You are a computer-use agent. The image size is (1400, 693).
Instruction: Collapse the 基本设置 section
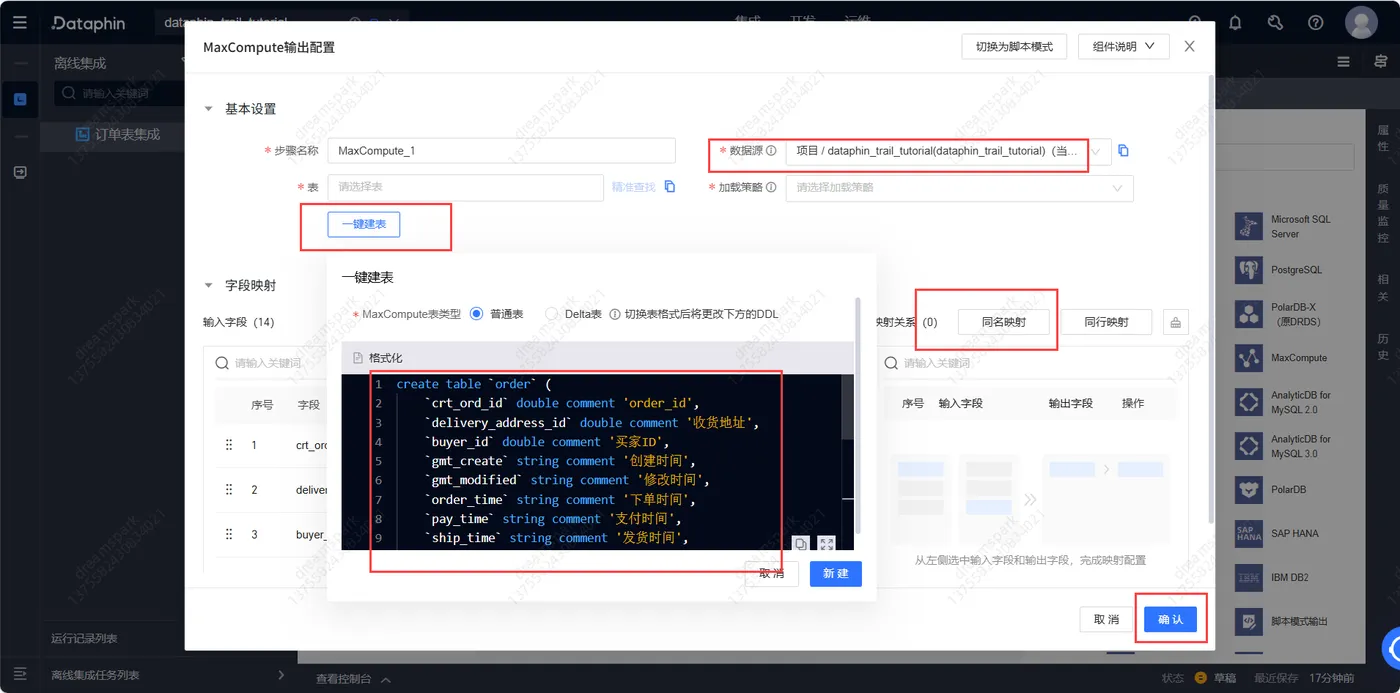pos(209,109)
